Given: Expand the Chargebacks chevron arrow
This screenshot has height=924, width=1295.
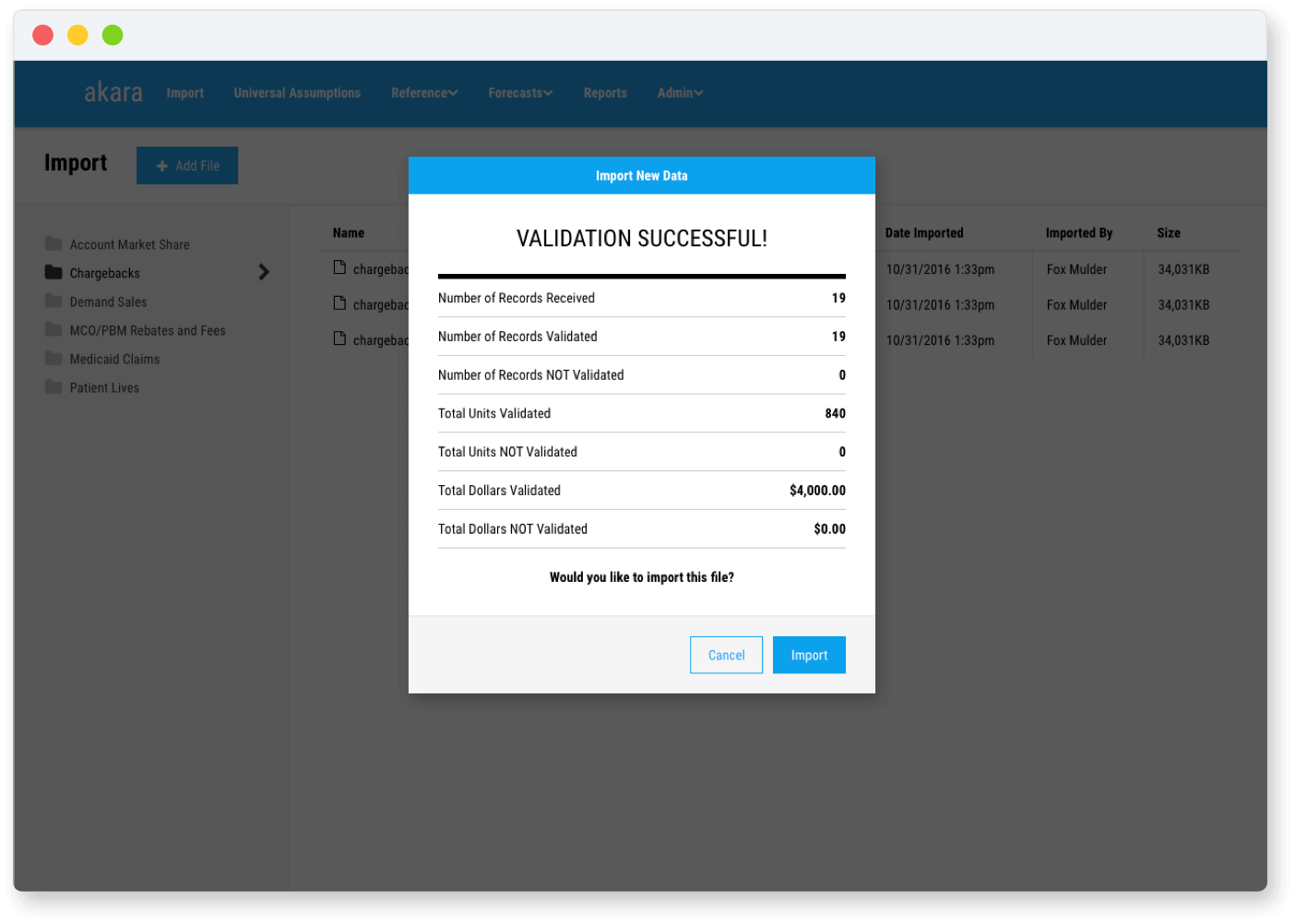Looking at the screenshot, I should [264, 272].
